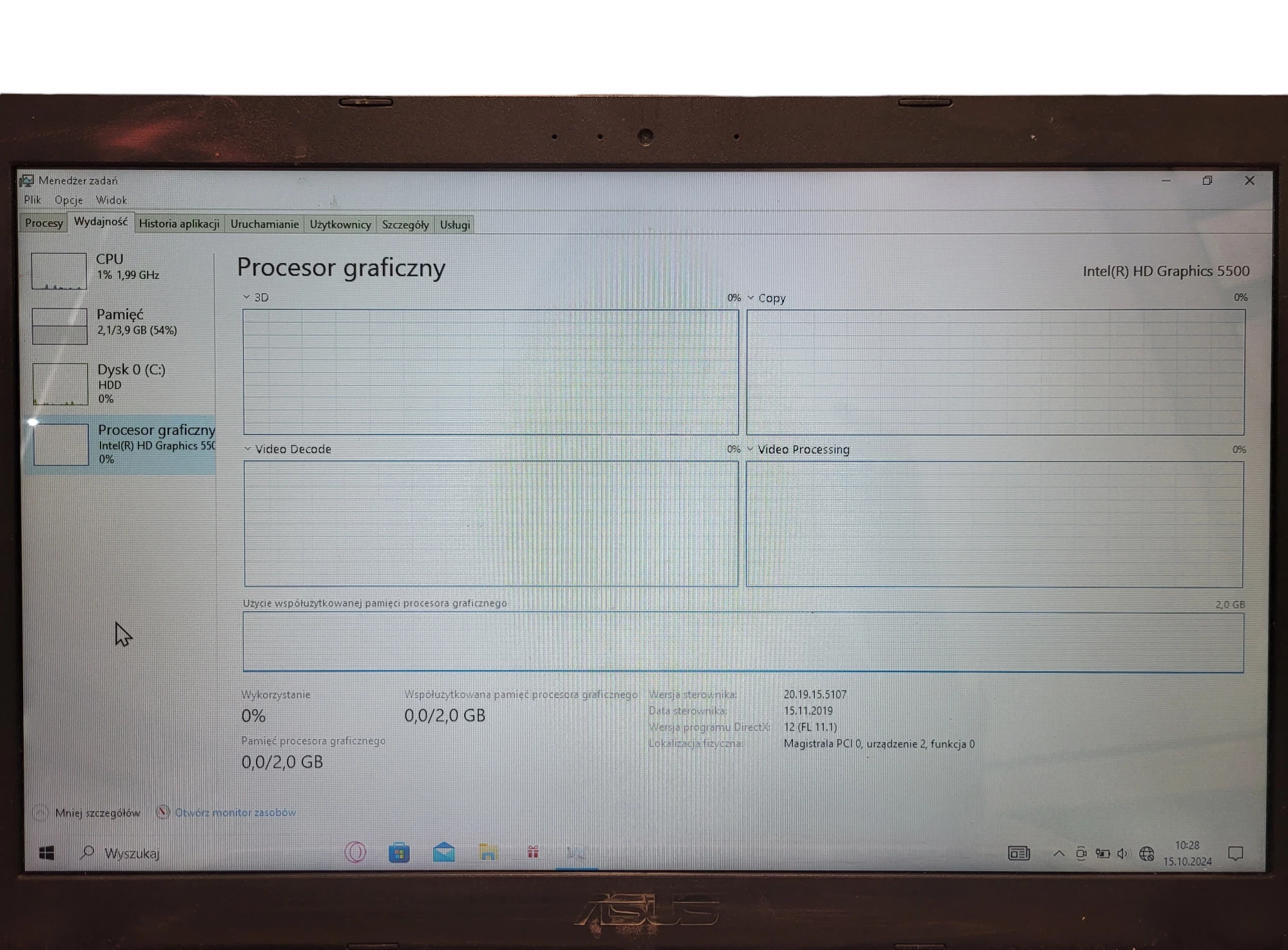Open the Widok menu
The image size is (1288, 950).
point(112,200)
